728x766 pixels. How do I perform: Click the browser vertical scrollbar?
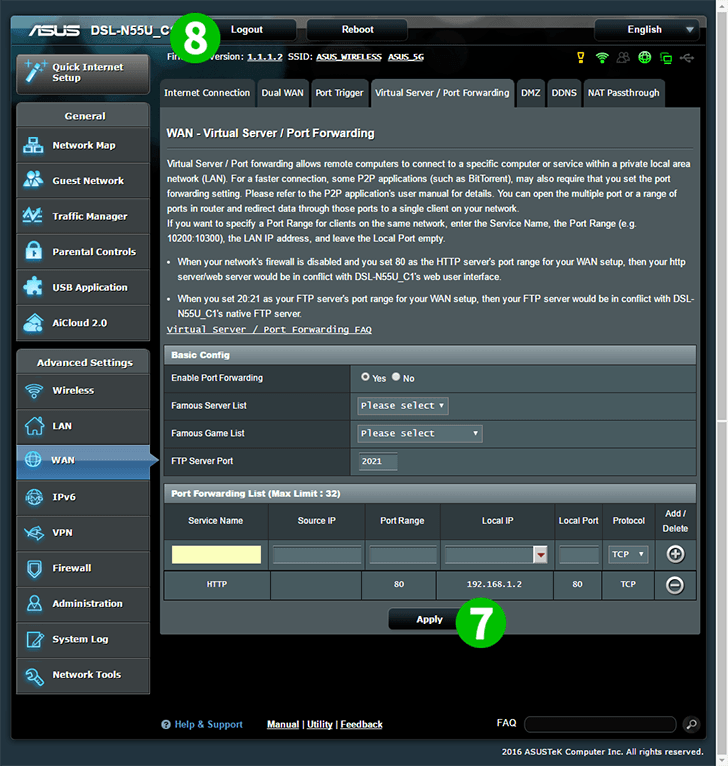coord(722,383)
